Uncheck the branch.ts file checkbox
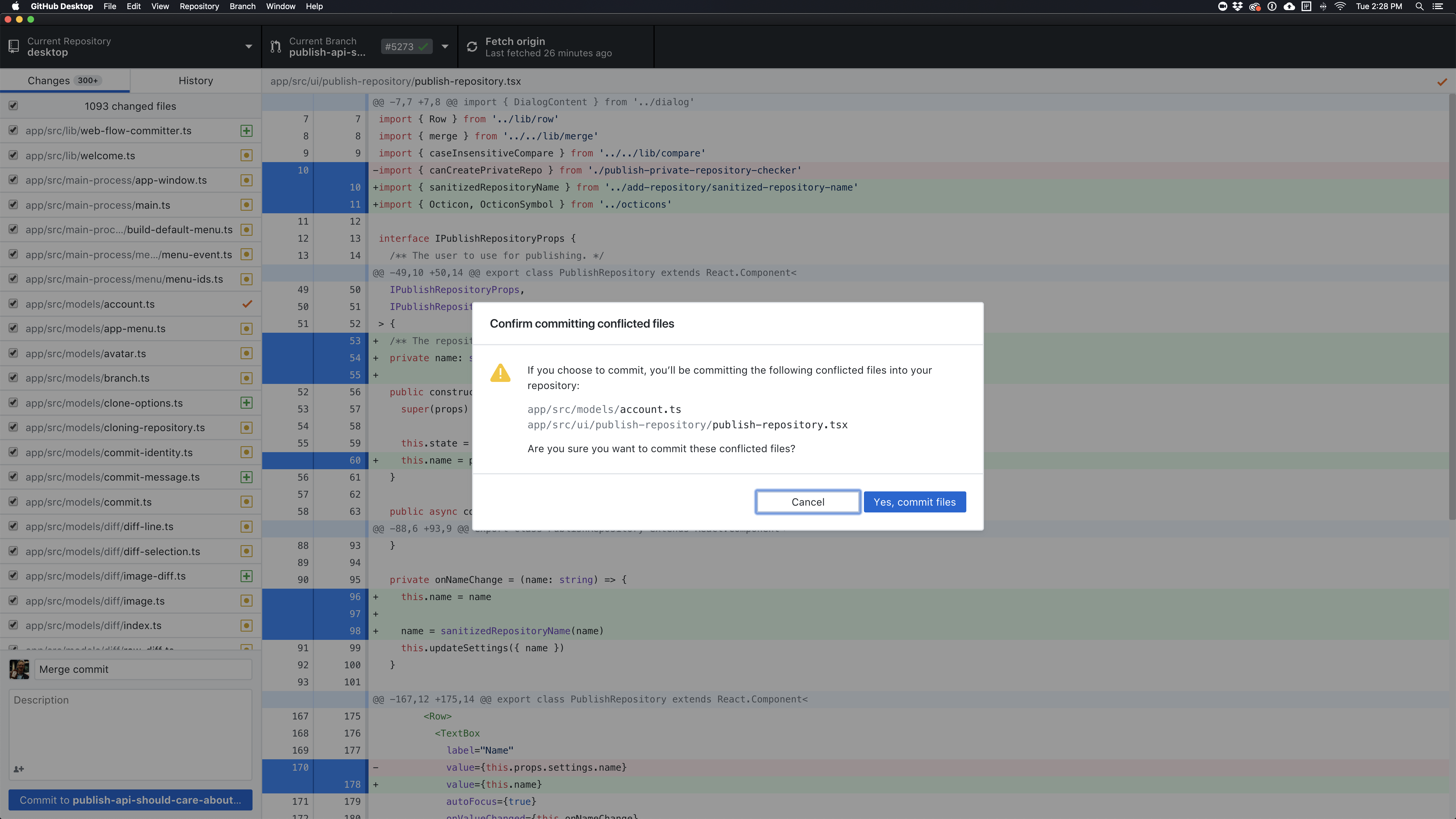Viewport: 1456px width, 819px height. click(14, 378)
